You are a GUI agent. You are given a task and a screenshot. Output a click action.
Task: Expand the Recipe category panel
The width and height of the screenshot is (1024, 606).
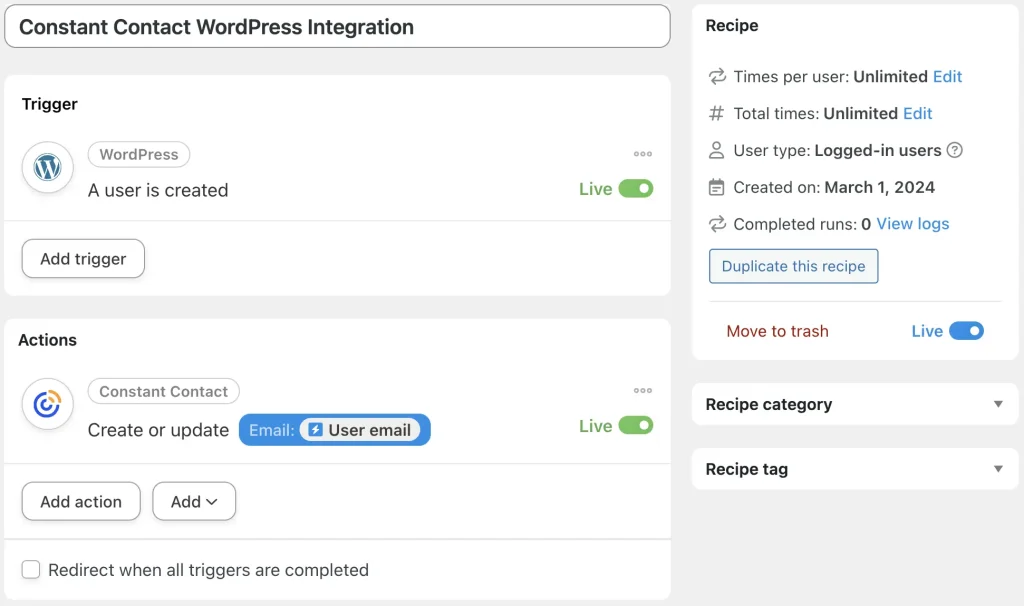tap(997, 404)
